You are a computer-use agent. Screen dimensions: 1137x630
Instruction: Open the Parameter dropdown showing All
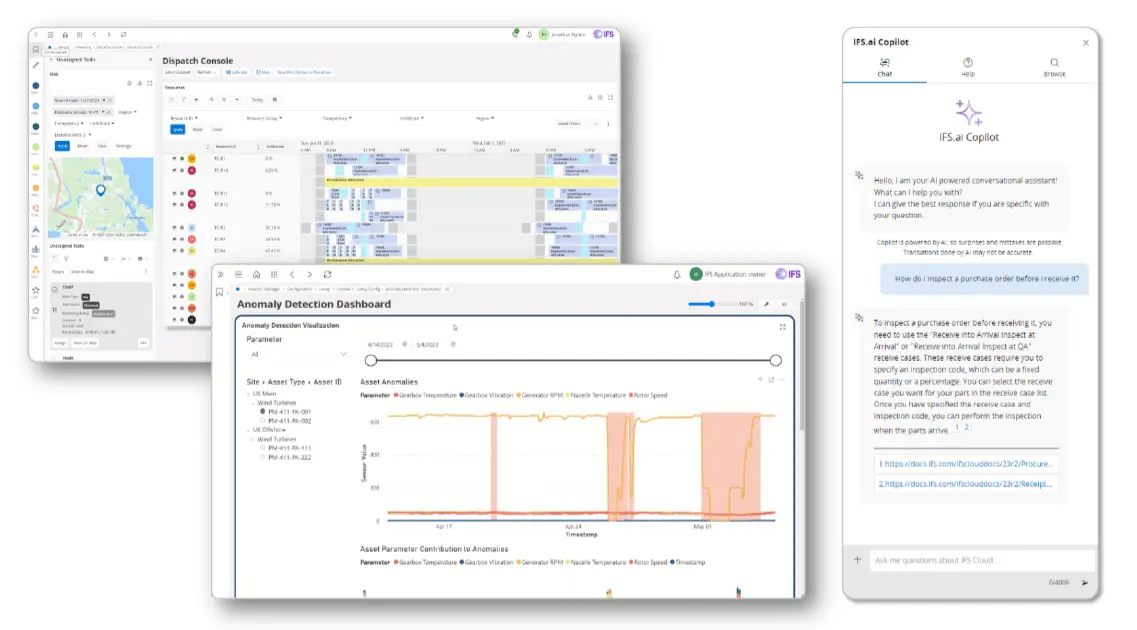(x=297, y=355)
